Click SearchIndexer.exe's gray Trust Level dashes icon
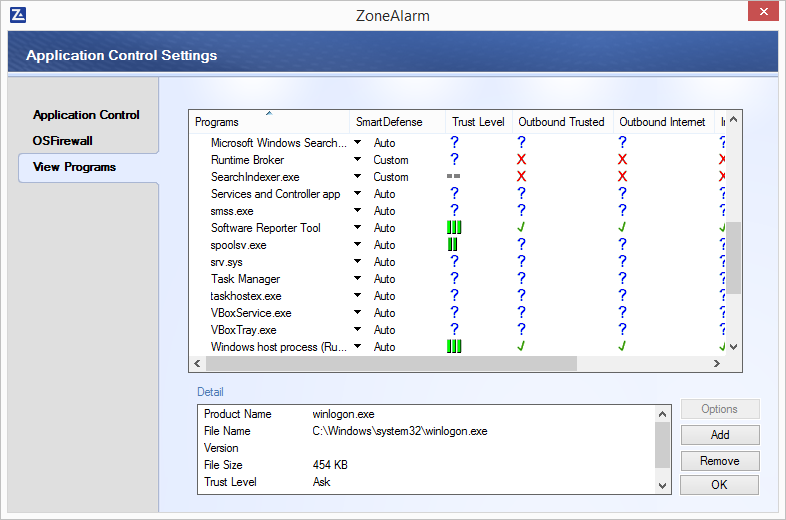786x520 pixels. 453,177
